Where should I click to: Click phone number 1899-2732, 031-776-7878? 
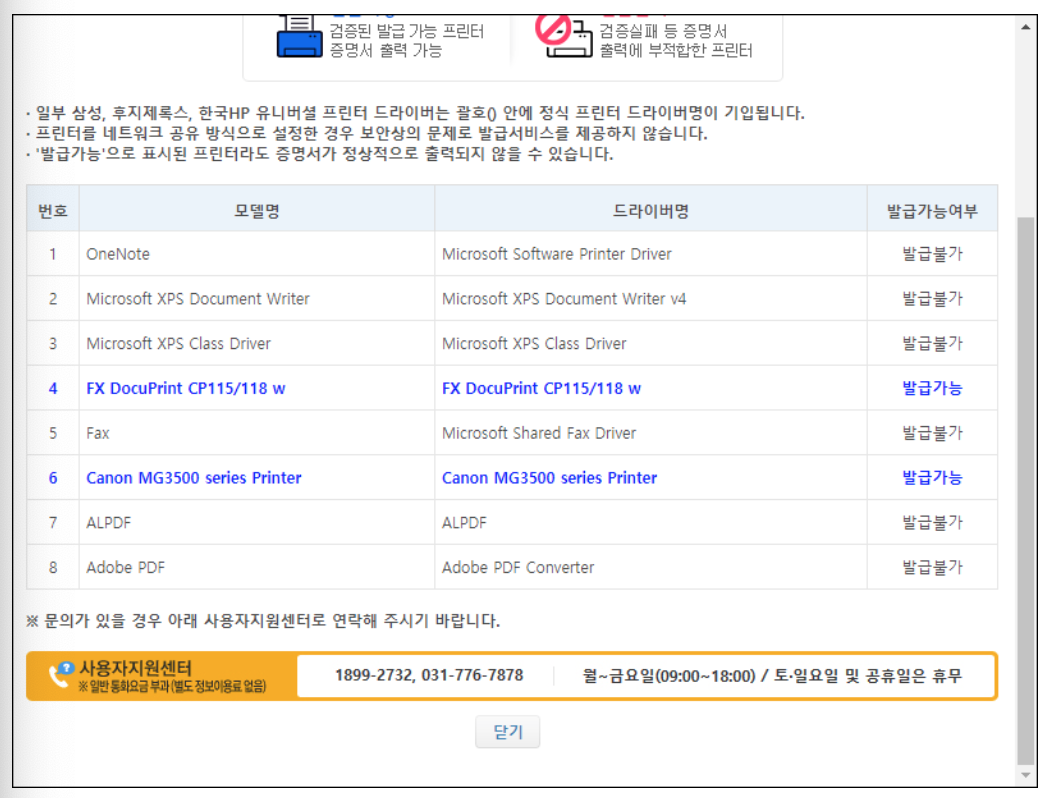429,675
